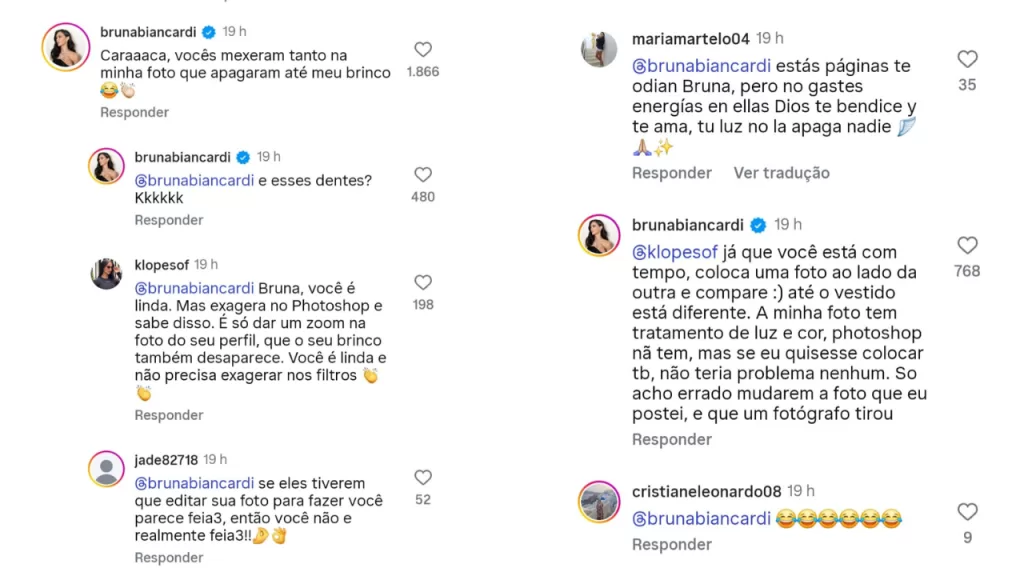The image size is (1024, 576).
Task: Reply to klopesof's comment
Action: coord(169,415)
